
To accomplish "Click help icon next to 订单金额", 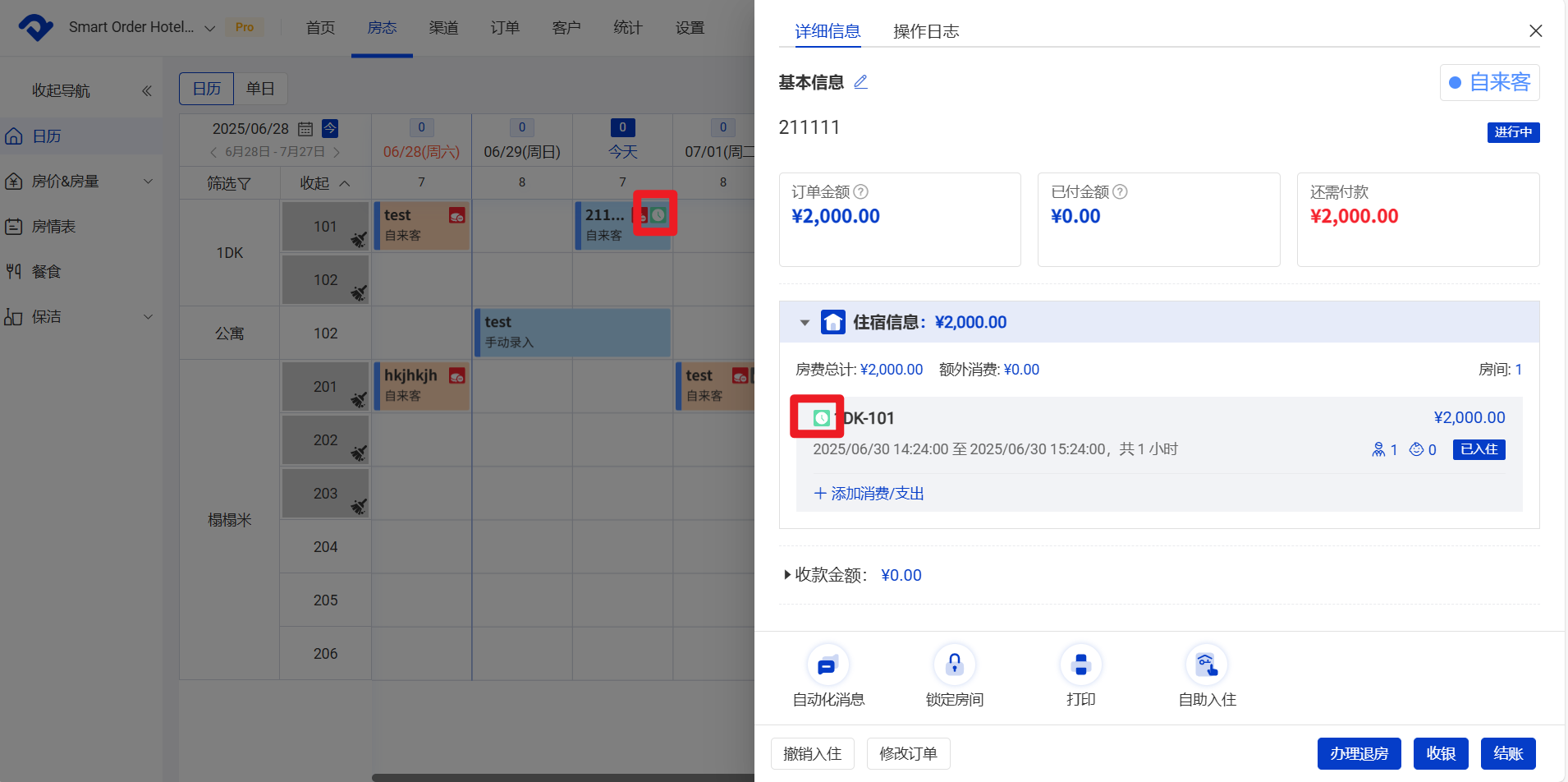I will tap(860, 192).
